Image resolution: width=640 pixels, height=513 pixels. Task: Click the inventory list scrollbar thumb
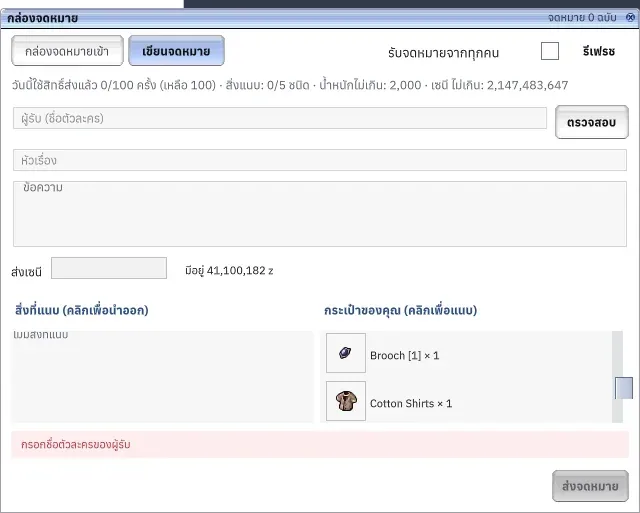tap(624, 388)
